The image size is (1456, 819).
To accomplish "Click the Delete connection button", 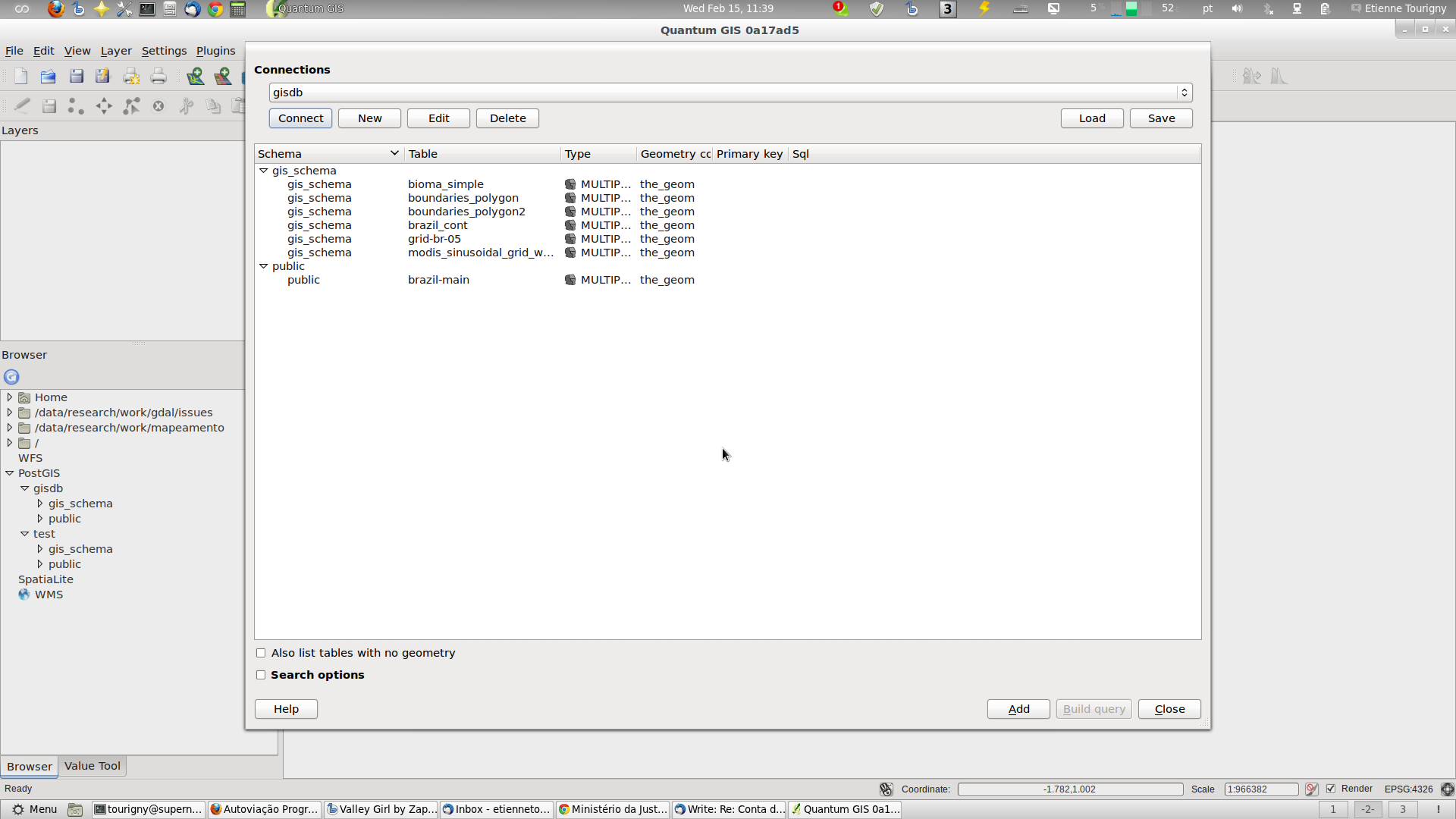I will pyautogui.click(x=507, y=118).
